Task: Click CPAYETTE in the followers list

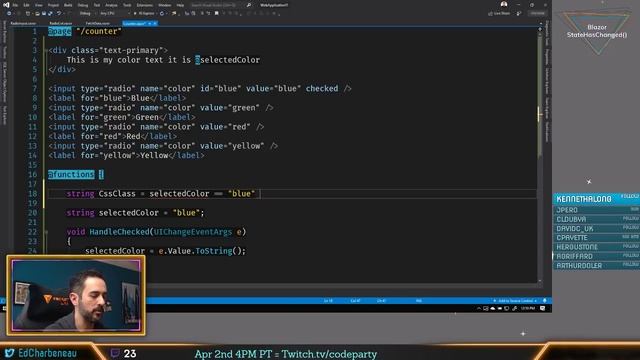Action: [572, 238]
